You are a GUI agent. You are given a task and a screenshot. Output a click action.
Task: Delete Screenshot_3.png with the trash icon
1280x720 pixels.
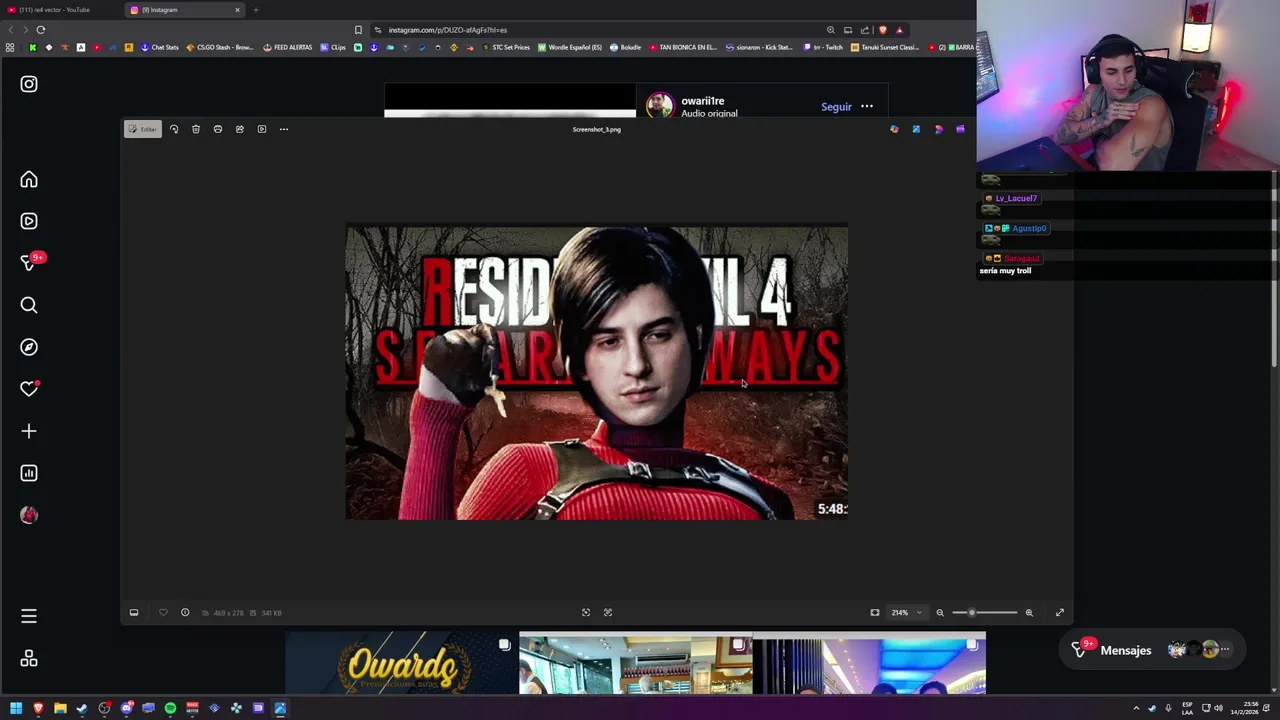point(196,129)
